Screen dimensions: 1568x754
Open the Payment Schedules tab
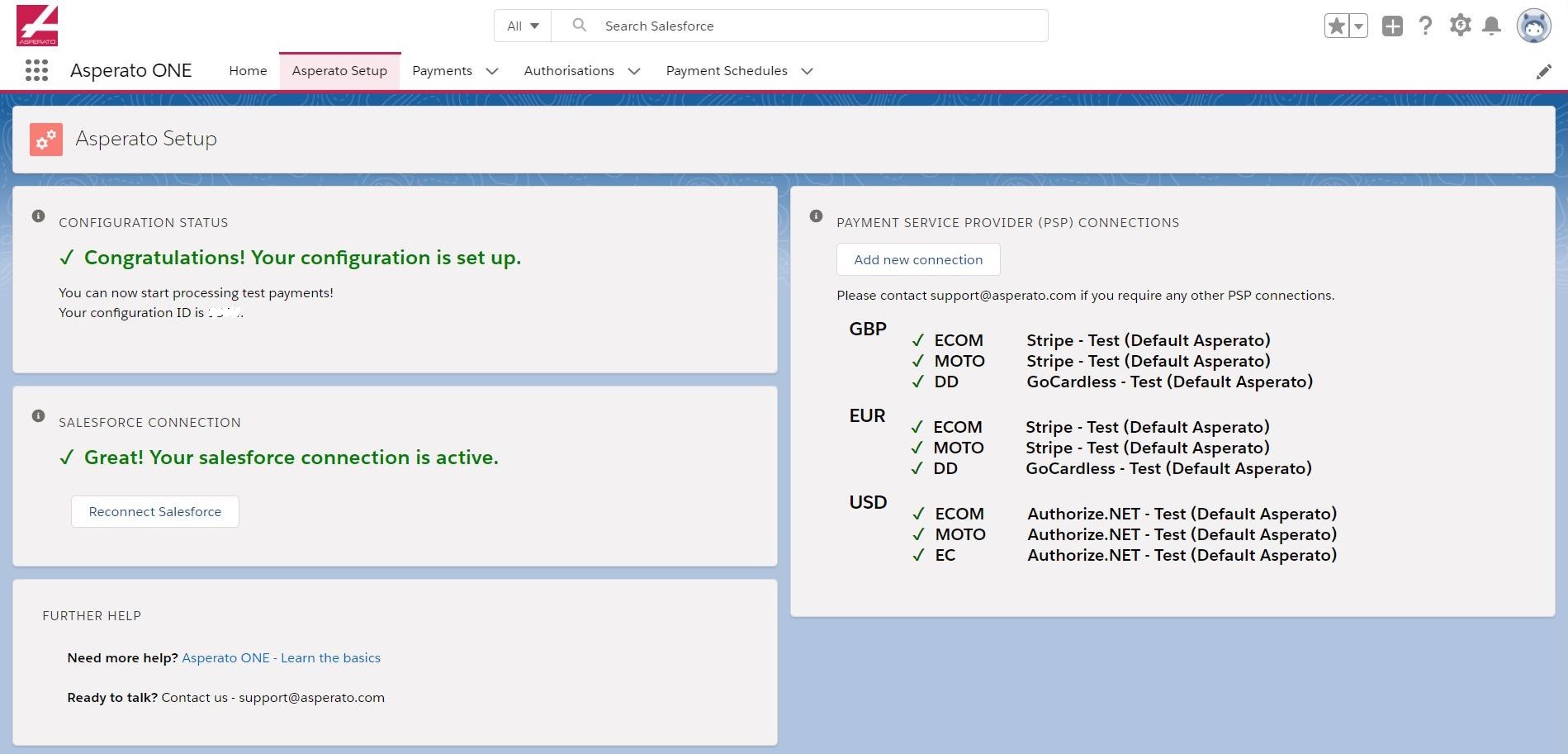(727, 71)
